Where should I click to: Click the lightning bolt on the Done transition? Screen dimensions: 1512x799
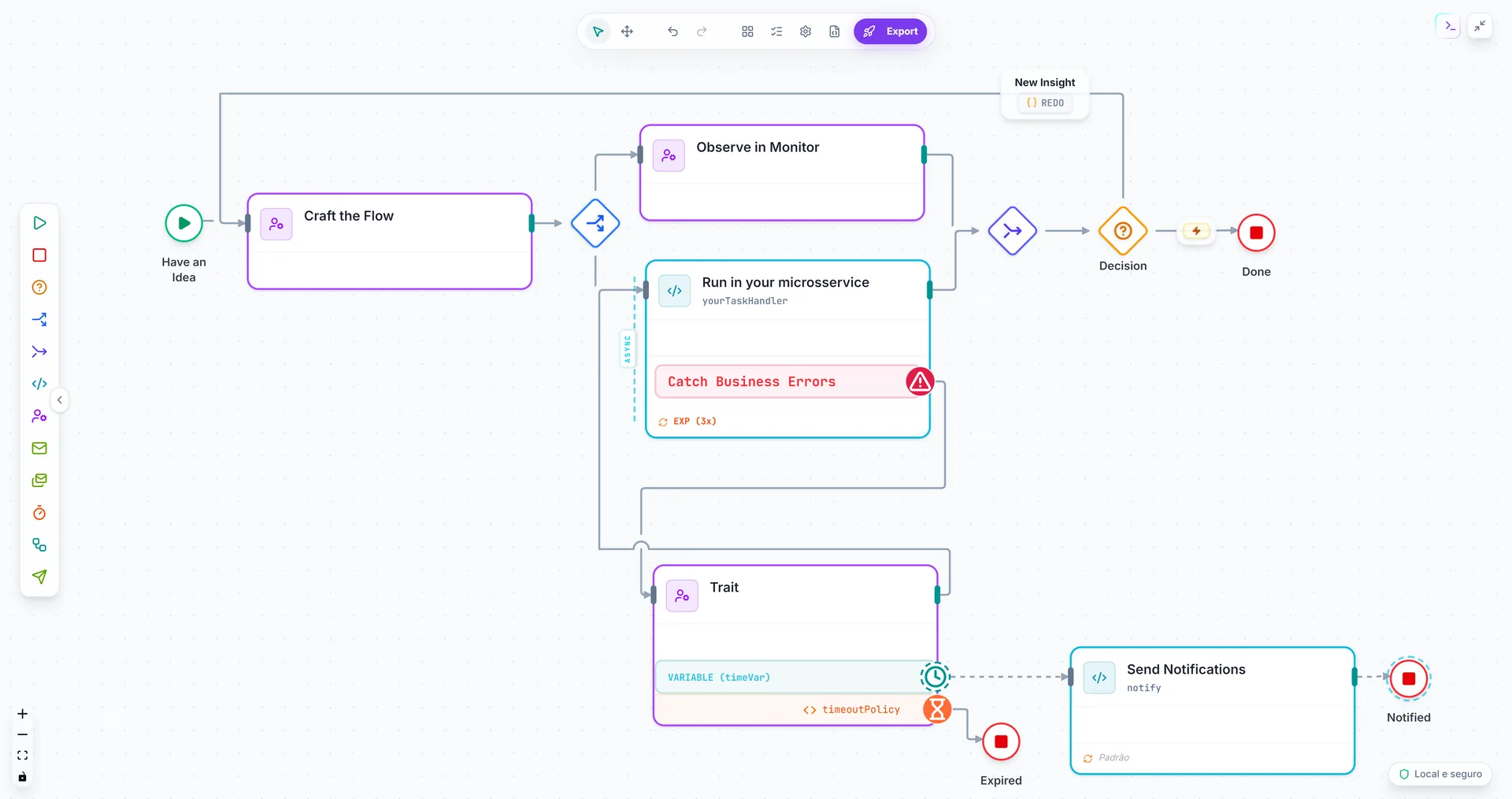(x=1196, y=231)
